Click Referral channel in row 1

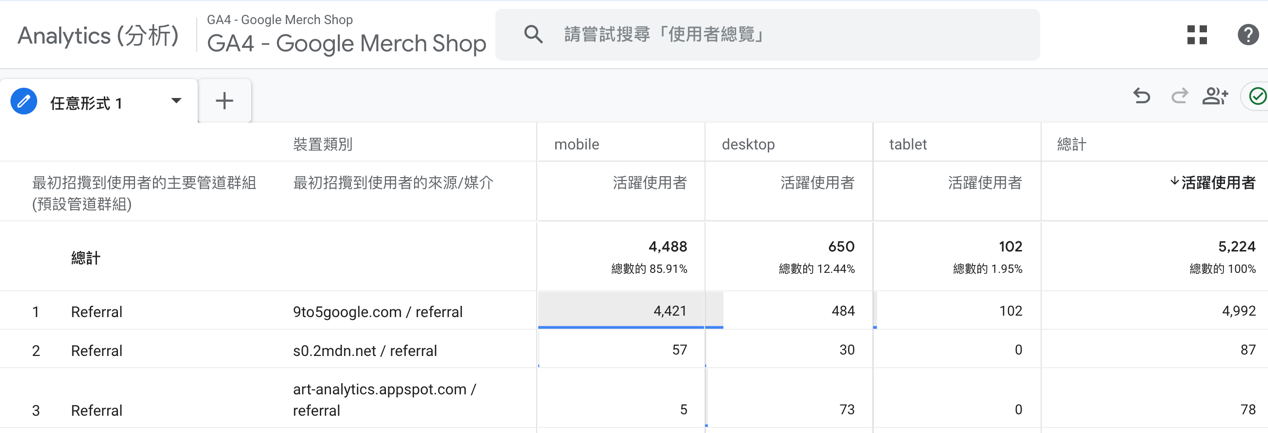click(97, 312)
